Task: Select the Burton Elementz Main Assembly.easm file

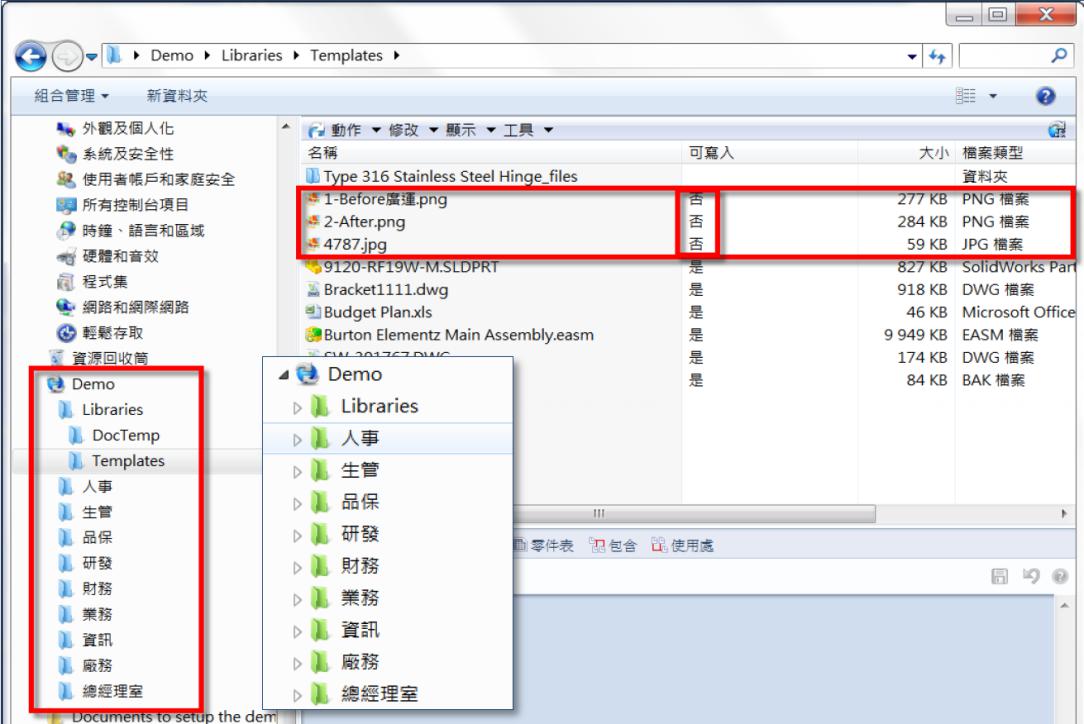Action: (459, 335)
